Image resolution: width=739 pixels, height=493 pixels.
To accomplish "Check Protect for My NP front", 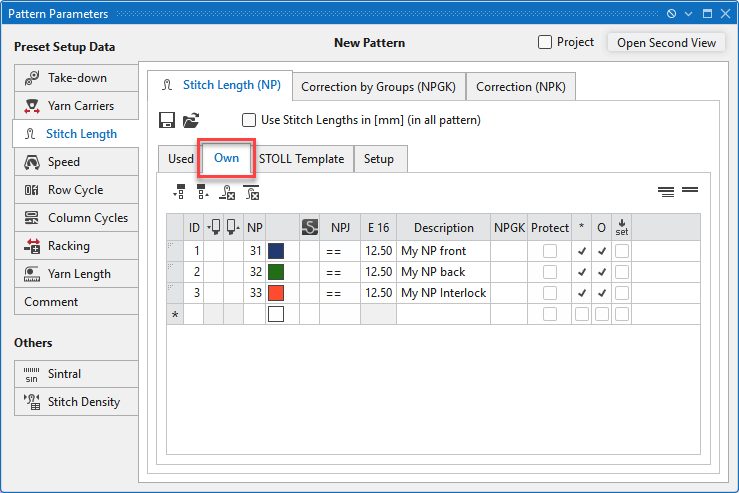I will 549,251.
